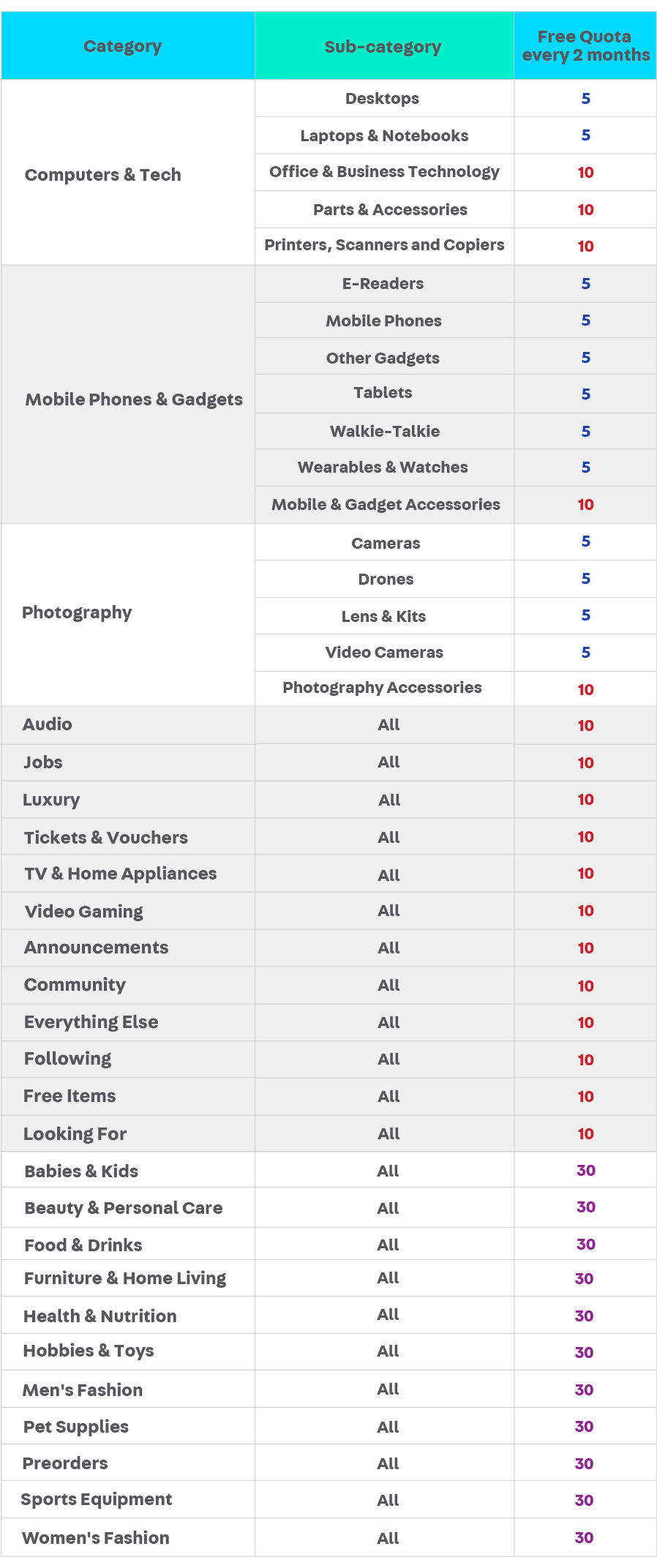Click the Printers, Scanners and Copiers cell
The image size is (657, 1568).
384,246
